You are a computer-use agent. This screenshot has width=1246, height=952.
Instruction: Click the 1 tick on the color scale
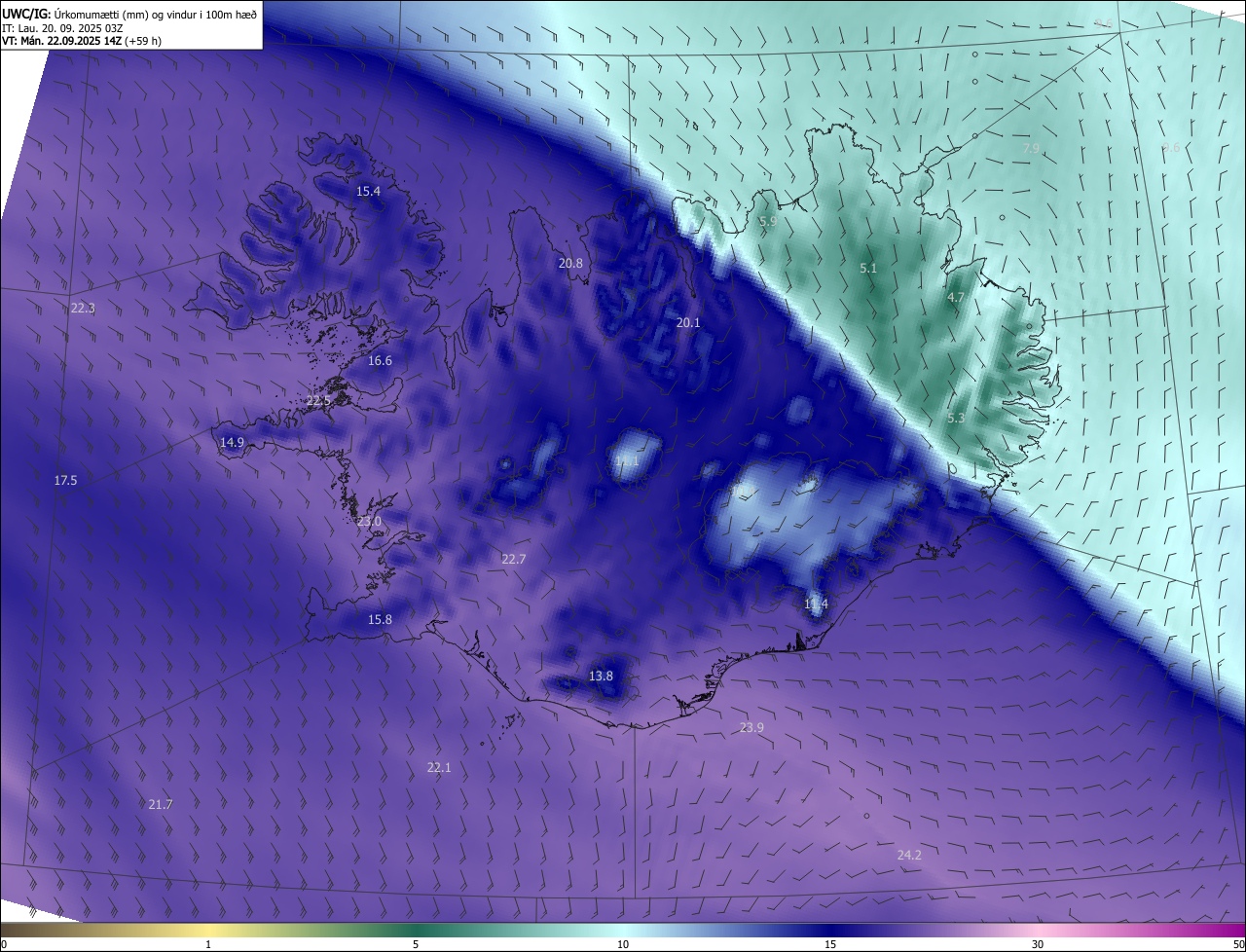point(208,944)
